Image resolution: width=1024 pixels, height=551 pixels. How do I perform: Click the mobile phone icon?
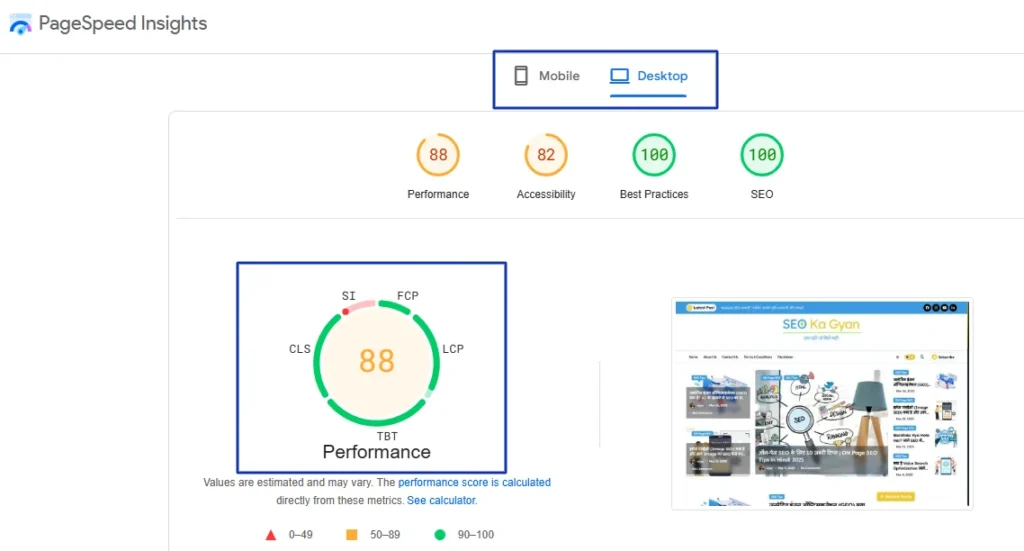click(521, 76)
